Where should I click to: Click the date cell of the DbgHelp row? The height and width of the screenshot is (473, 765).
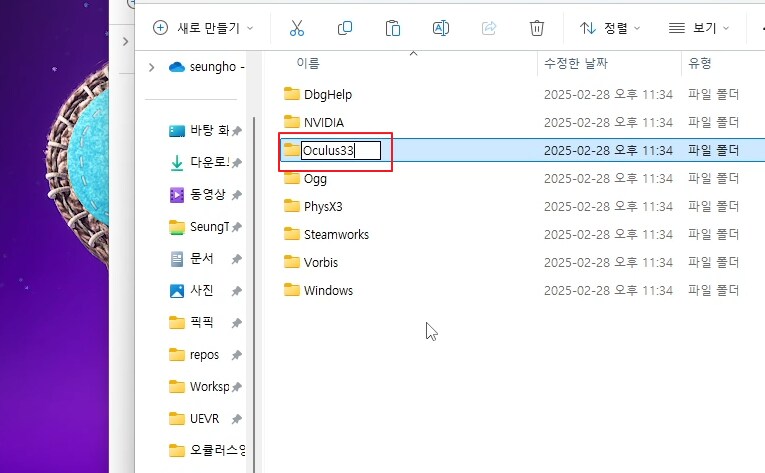click(x=608, y=94)
